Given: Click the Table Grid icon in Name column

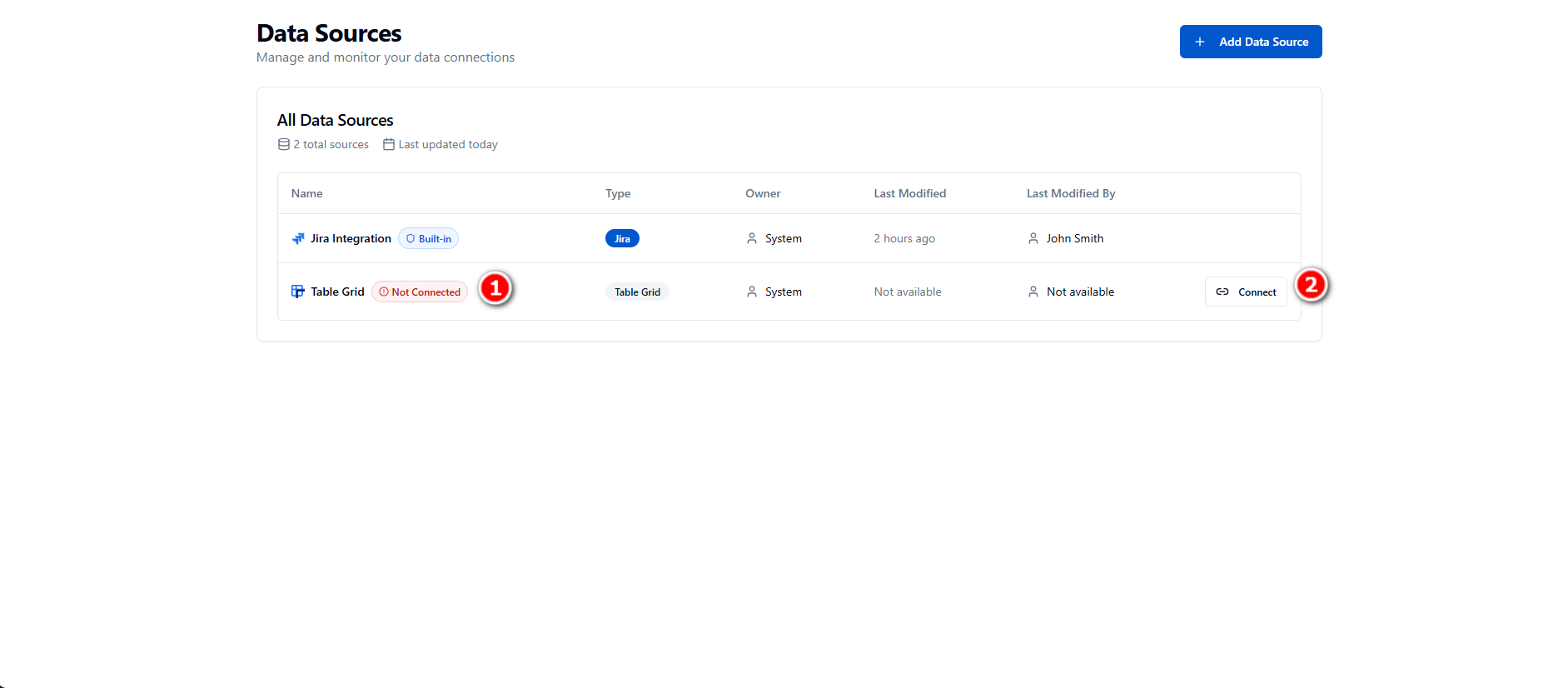Looking at the screenshot, I should pos(298,292).
